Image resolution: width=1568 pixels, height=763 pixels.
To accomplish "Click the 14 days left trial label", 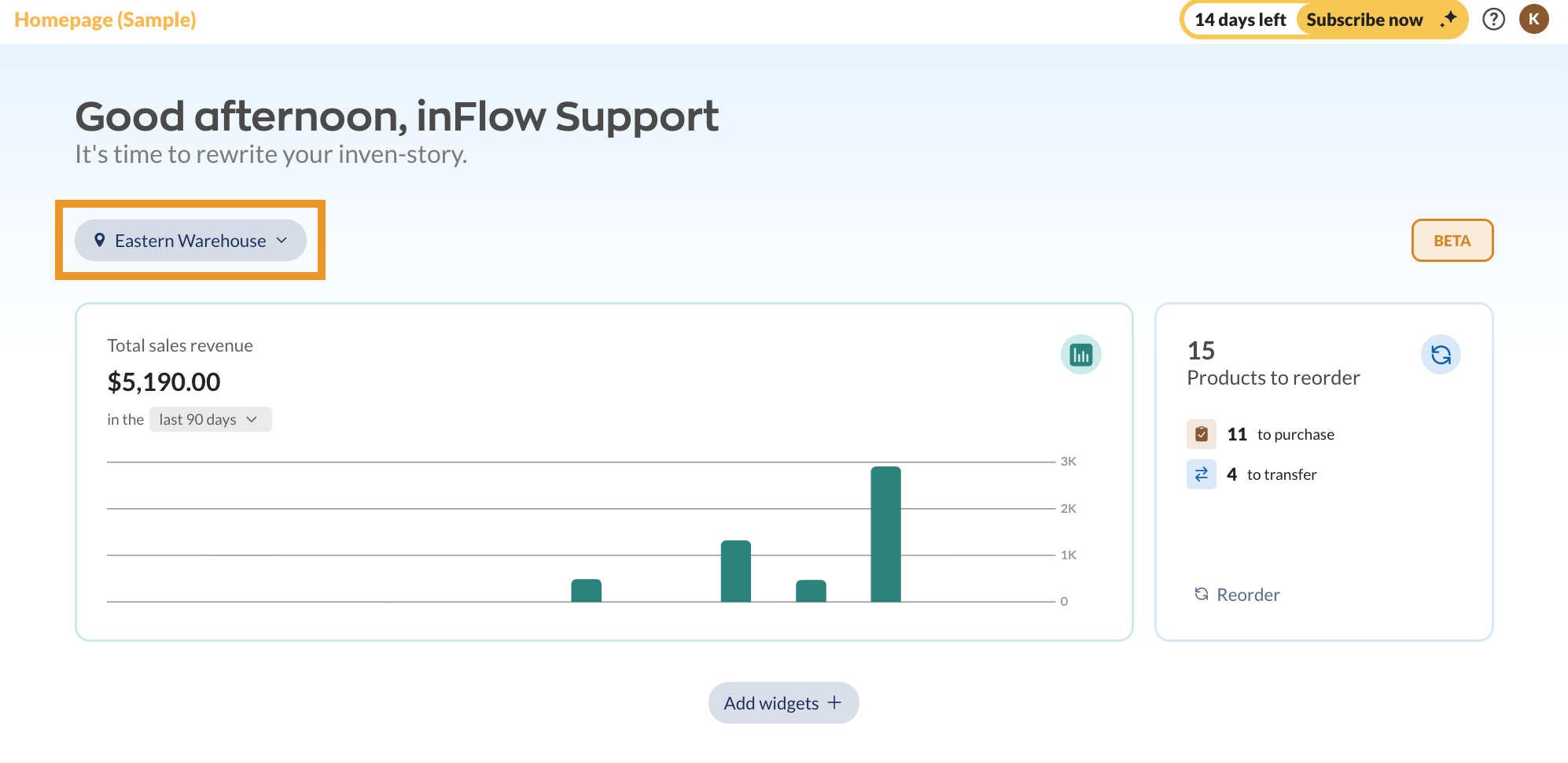I will [x=1240, y=20].
